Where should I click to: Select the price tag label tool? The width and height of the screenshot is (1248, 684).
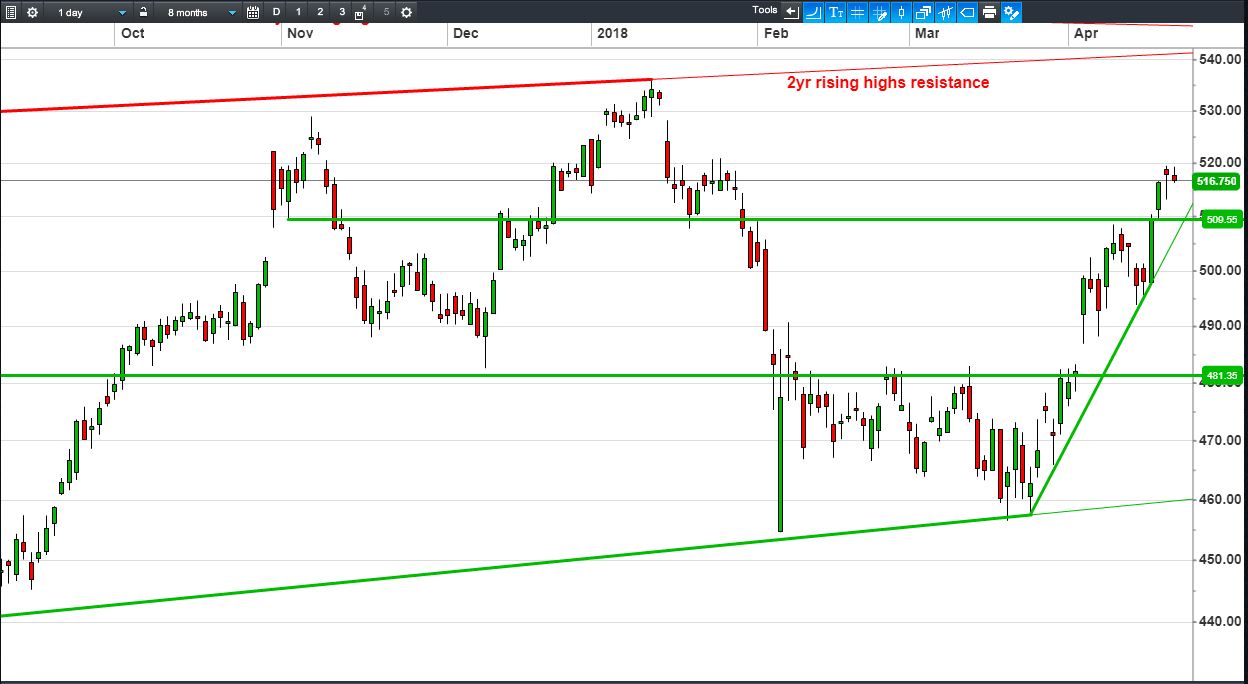pyautogui.click(x=967, y=12)
